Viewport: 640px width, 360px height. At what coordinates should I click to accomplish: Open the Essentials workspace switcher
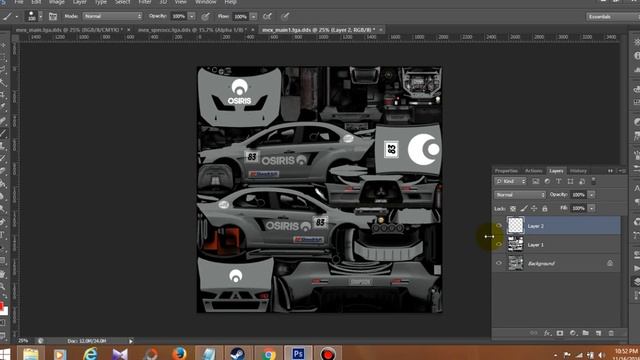612,17
